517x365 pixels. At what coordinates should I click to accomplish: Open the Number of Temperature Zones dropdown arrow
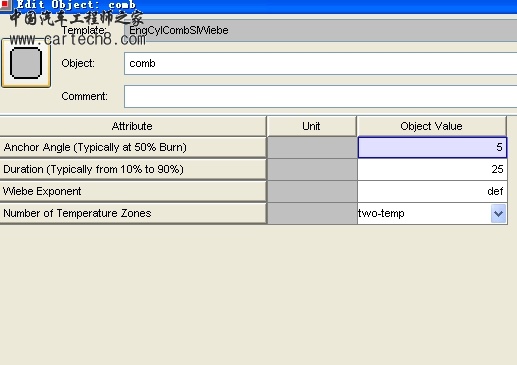[x=498, y=213]
